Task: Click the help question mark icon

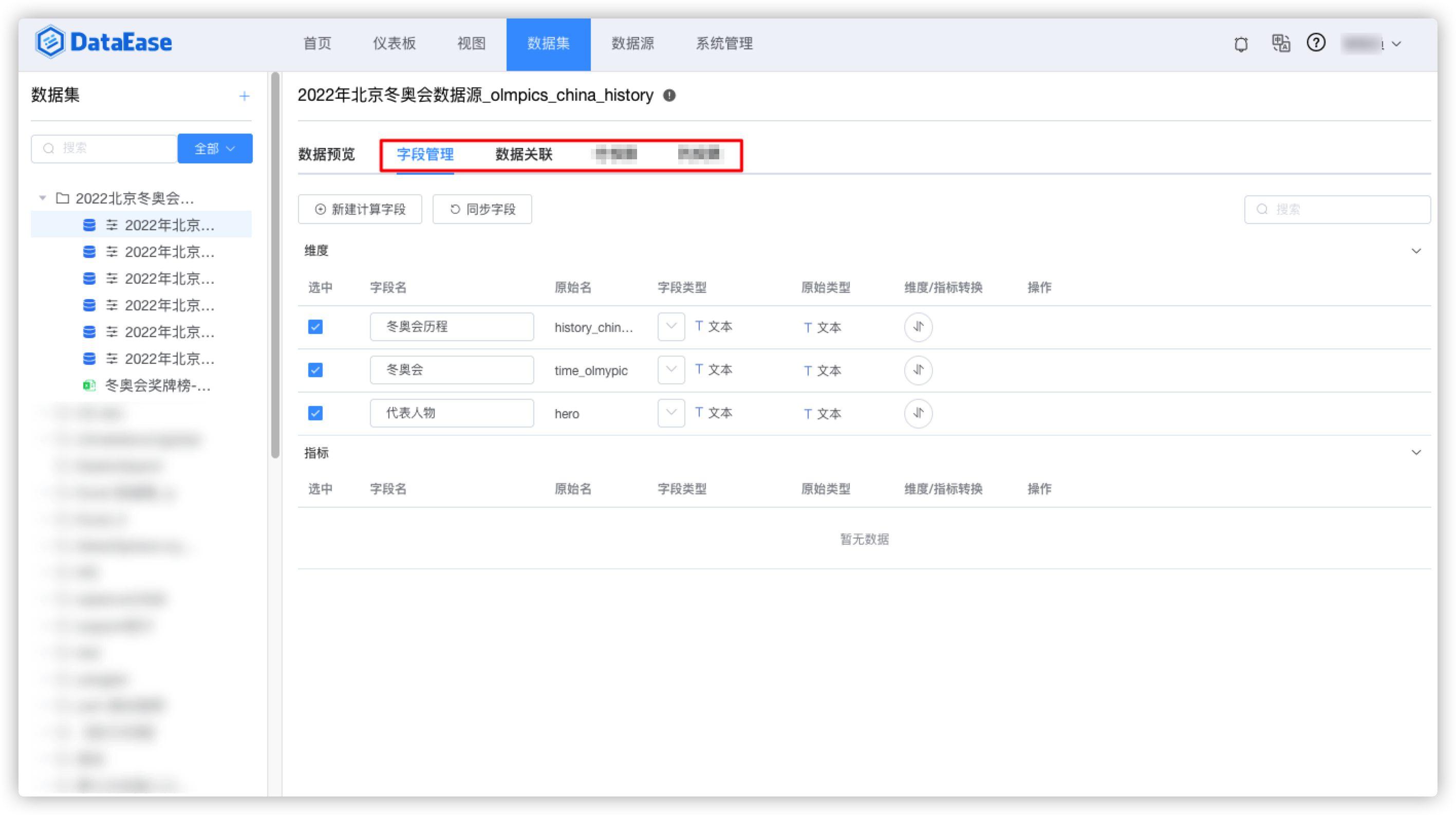Action: [1316, 43]
